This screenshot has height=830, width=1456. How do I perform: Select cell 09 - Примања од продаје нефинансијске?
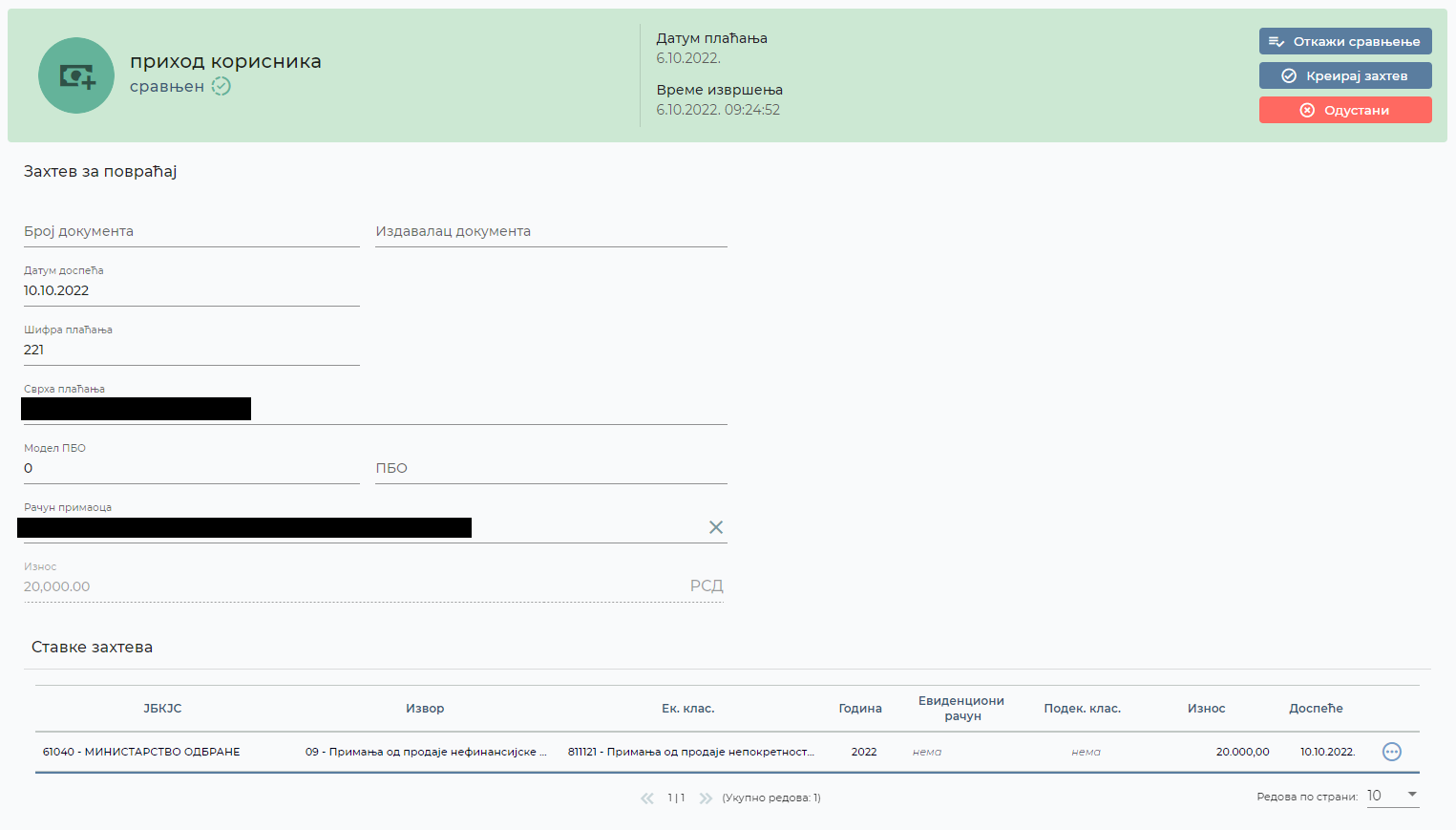(x=426, y=752)
